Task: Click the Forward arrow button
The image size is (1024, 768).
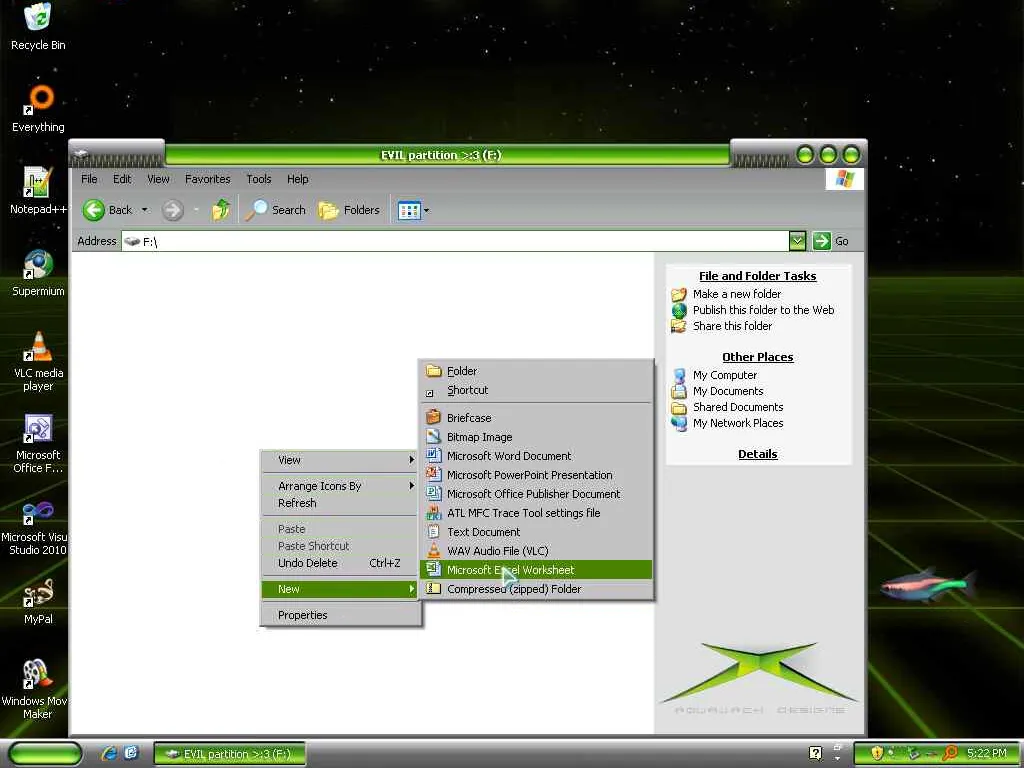Action: point(172,210)
